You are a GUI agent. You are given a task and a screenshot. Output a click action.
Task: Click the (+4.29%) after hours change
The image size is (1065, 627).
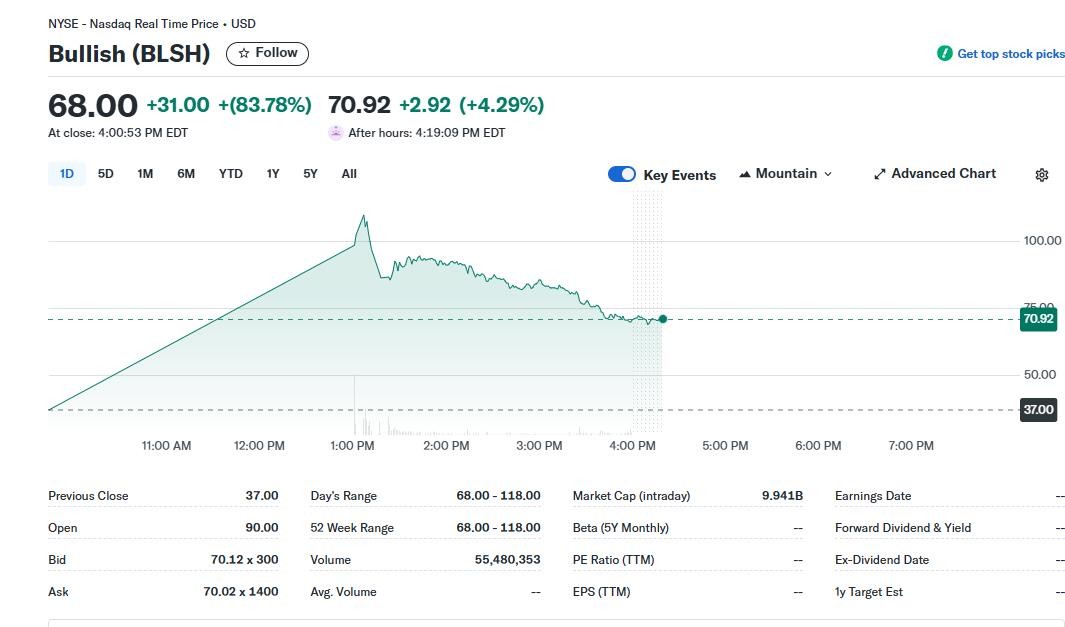(x=502, y=105)
